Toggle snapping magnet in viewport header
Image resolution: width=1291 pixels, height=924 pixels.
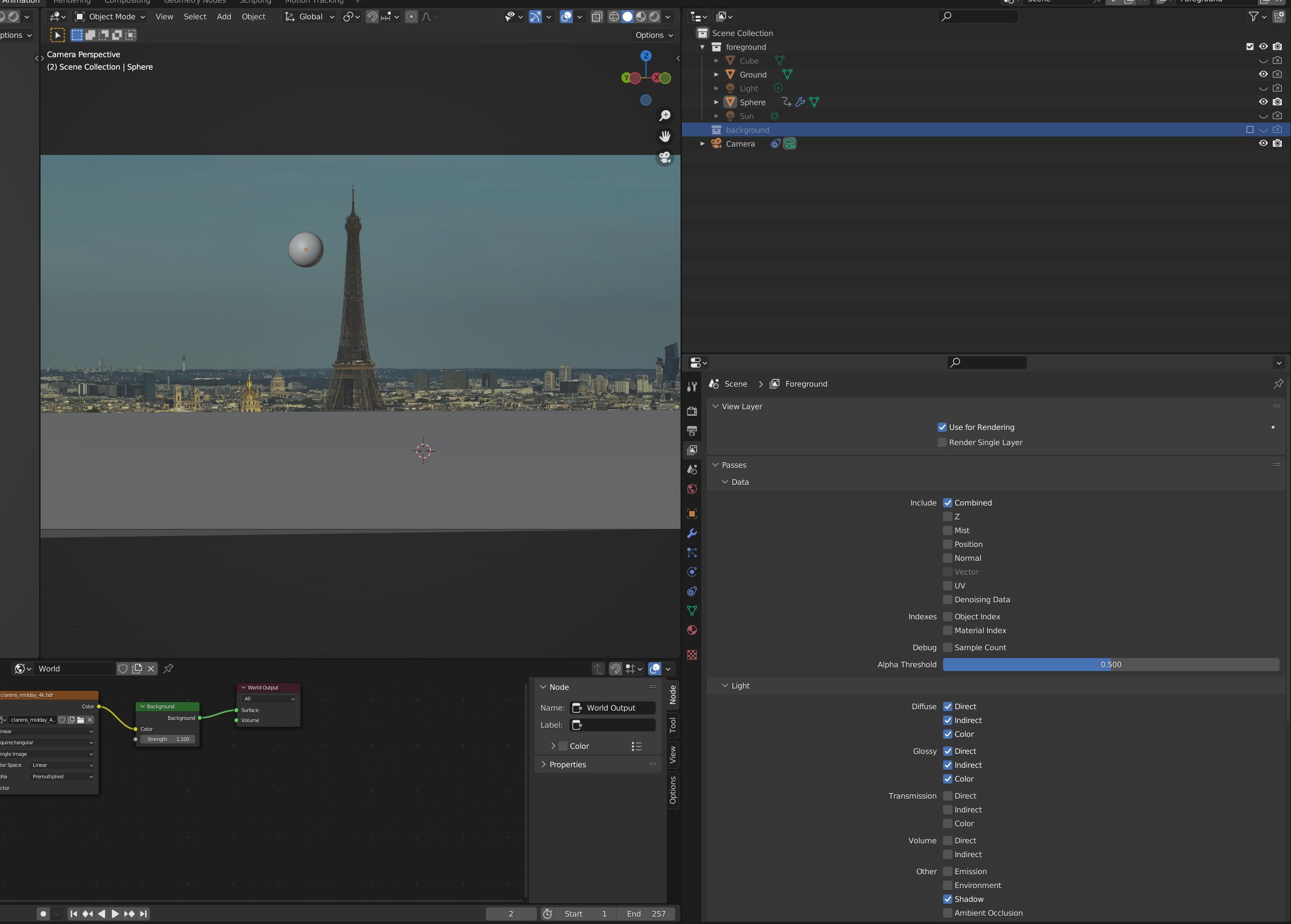(x=372, y=17)
